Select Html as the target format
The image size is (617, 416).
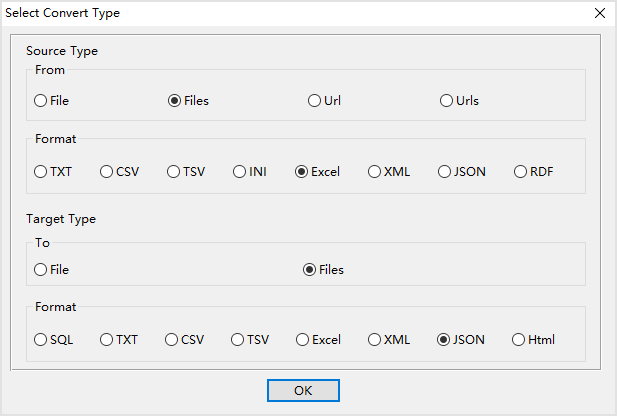[x=519, y=340]
